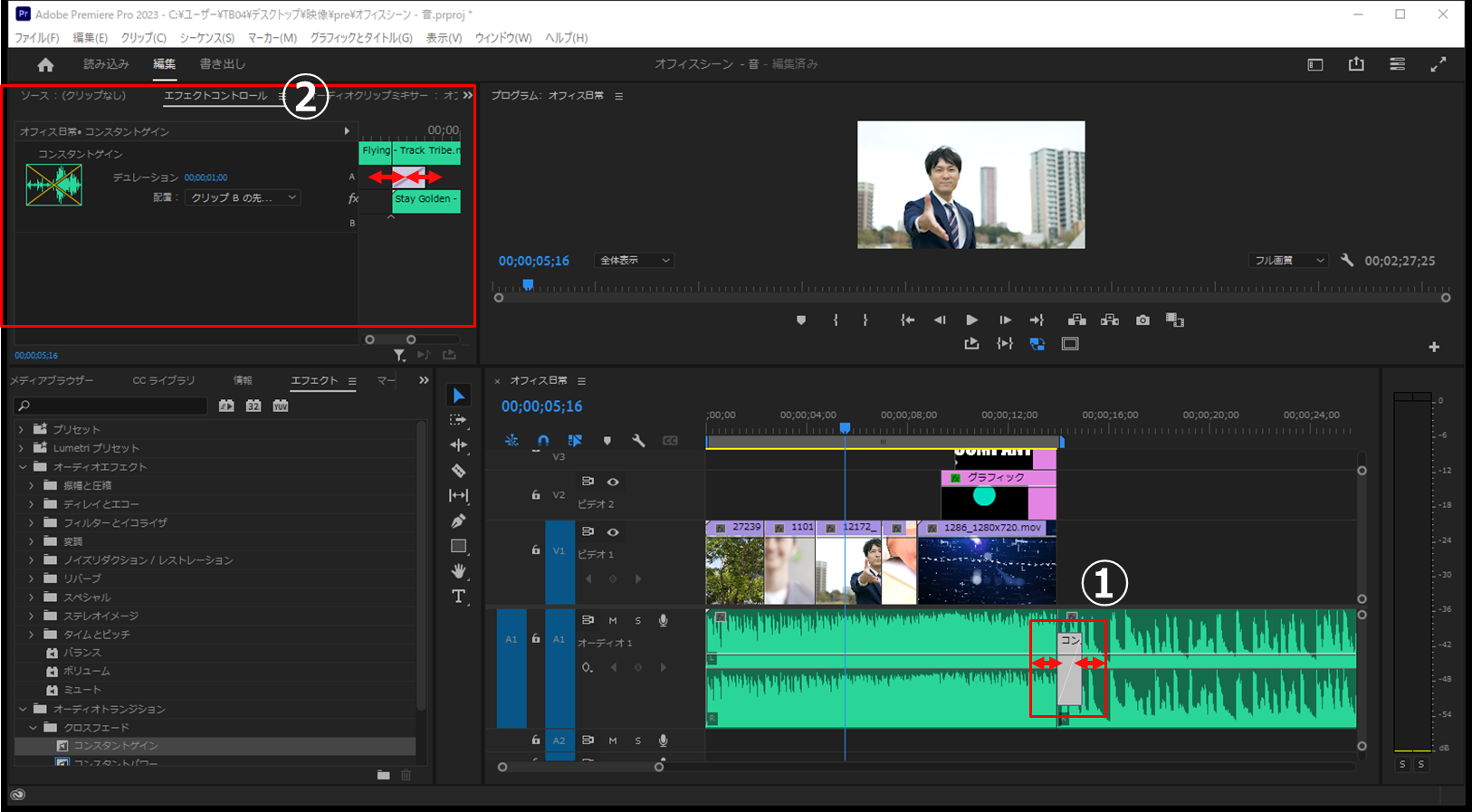Open the 全体表示 zoom level dropdown
Viewport: 1472px width, 812px height.
click(x=634, y=261)
